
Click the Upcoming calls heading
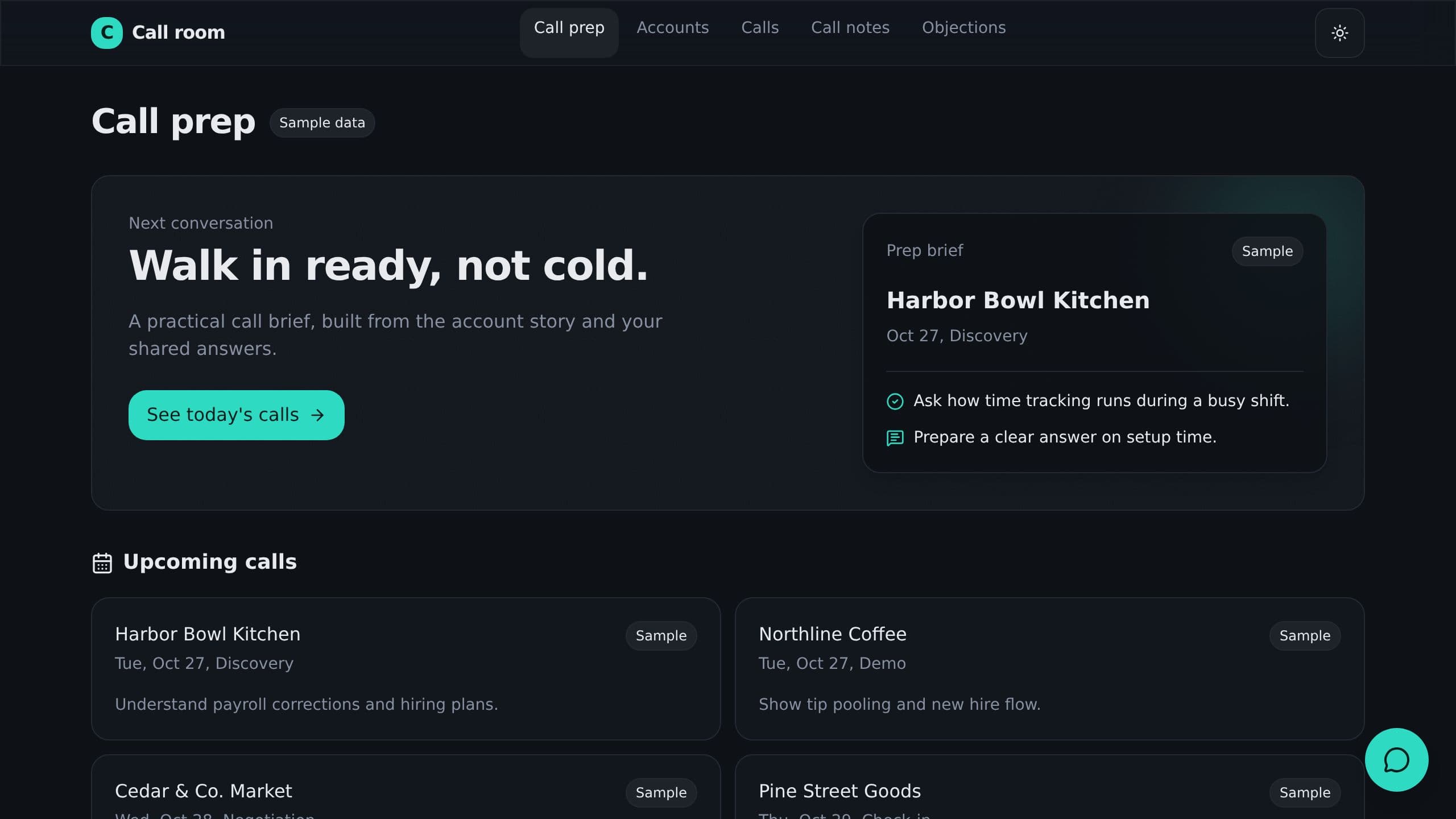click(x=210, y=562)
